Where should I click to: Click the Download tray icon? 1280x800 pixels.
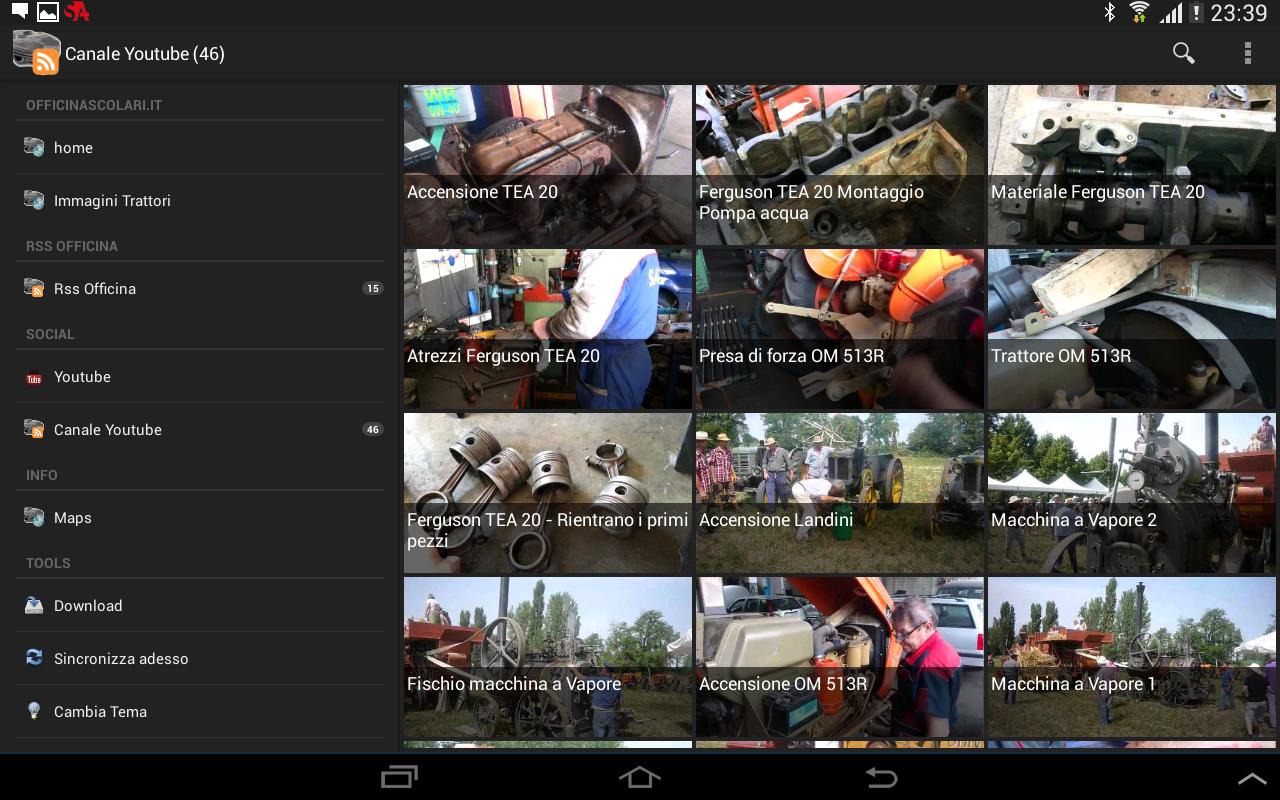34,605
